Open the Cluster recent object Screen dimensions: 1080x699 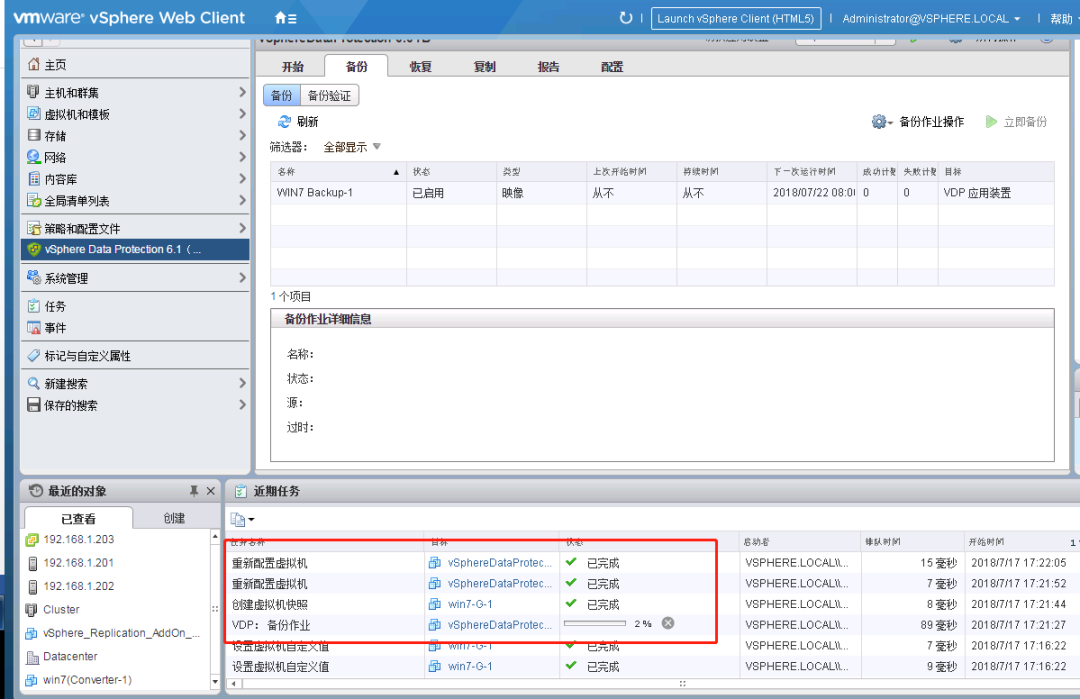pos(61,609)
